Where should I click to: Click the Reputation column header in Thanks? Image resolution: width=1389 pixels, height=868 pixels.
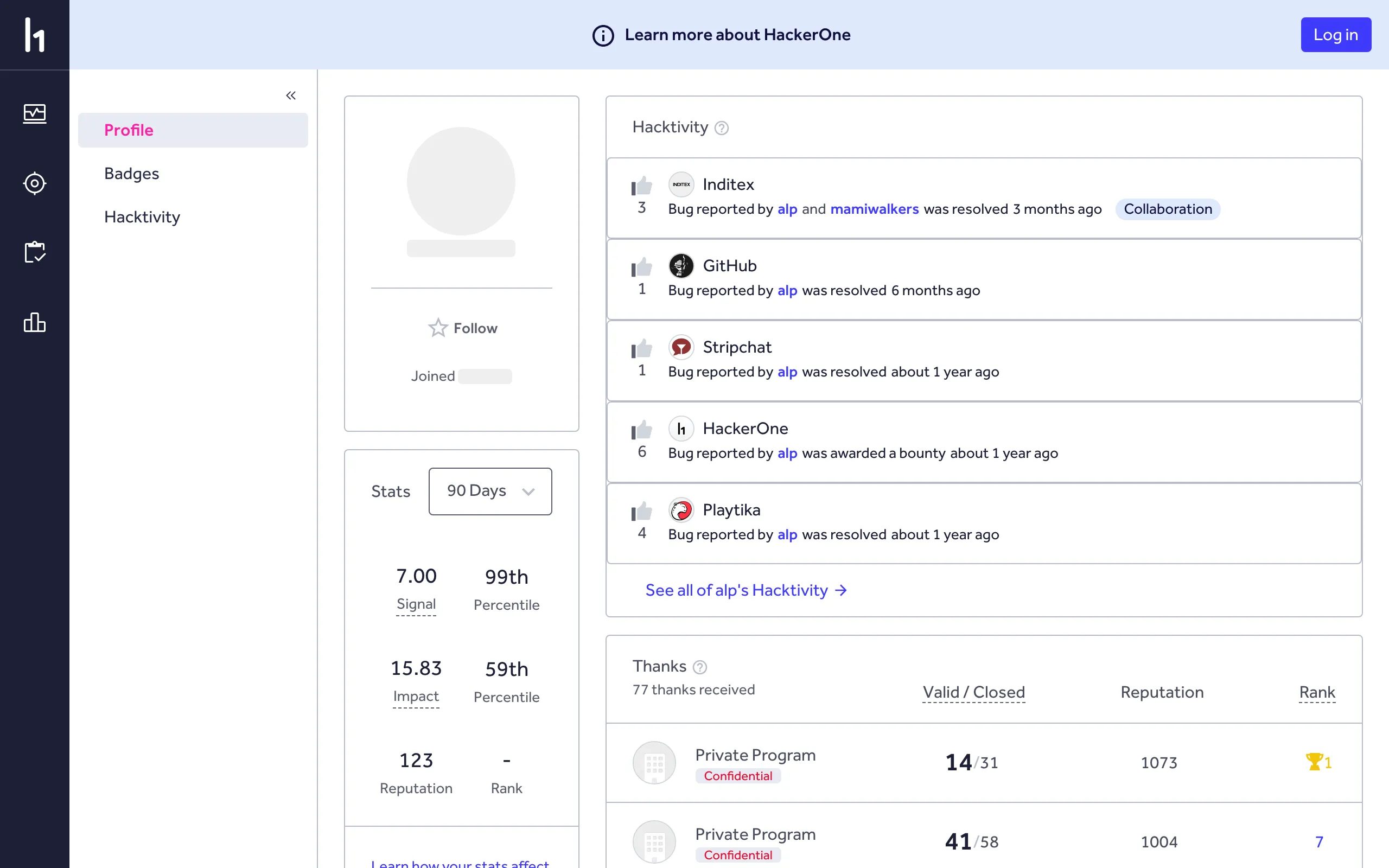point(1162,692)
